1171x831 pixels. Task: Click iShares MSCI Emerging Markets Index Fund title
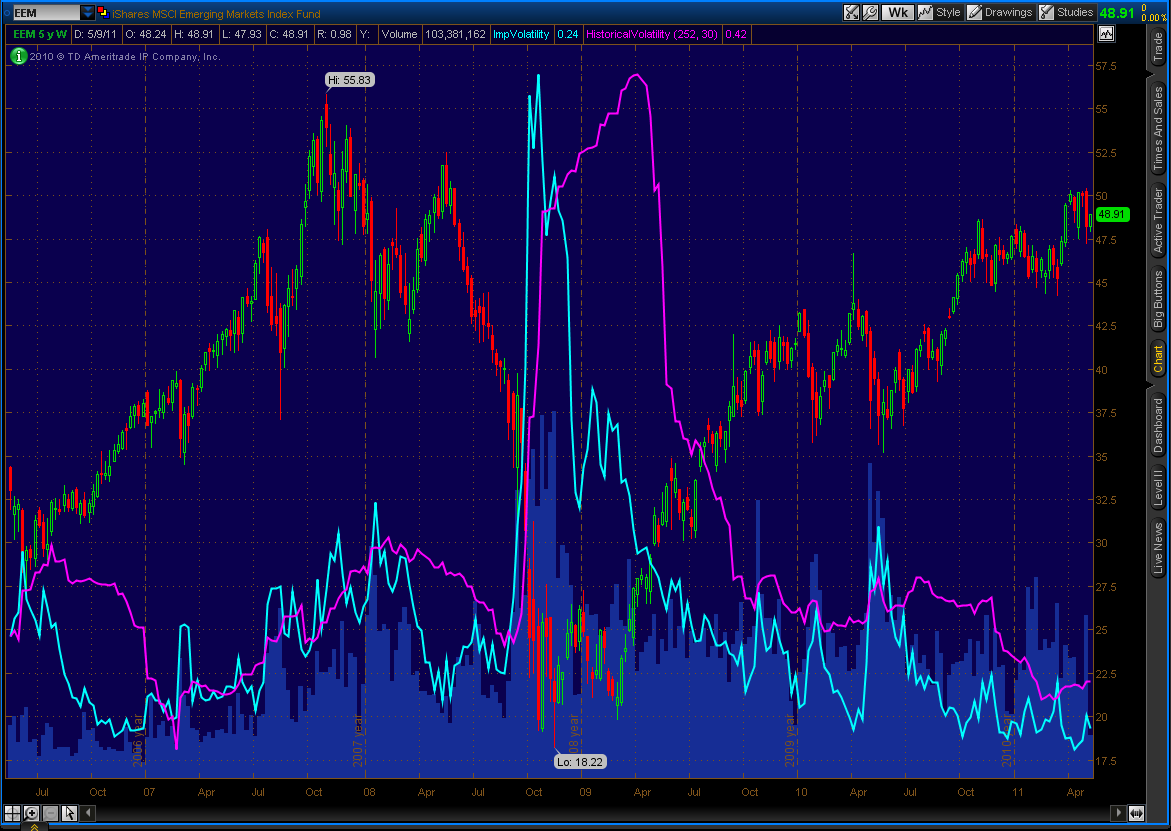(217, 13)
